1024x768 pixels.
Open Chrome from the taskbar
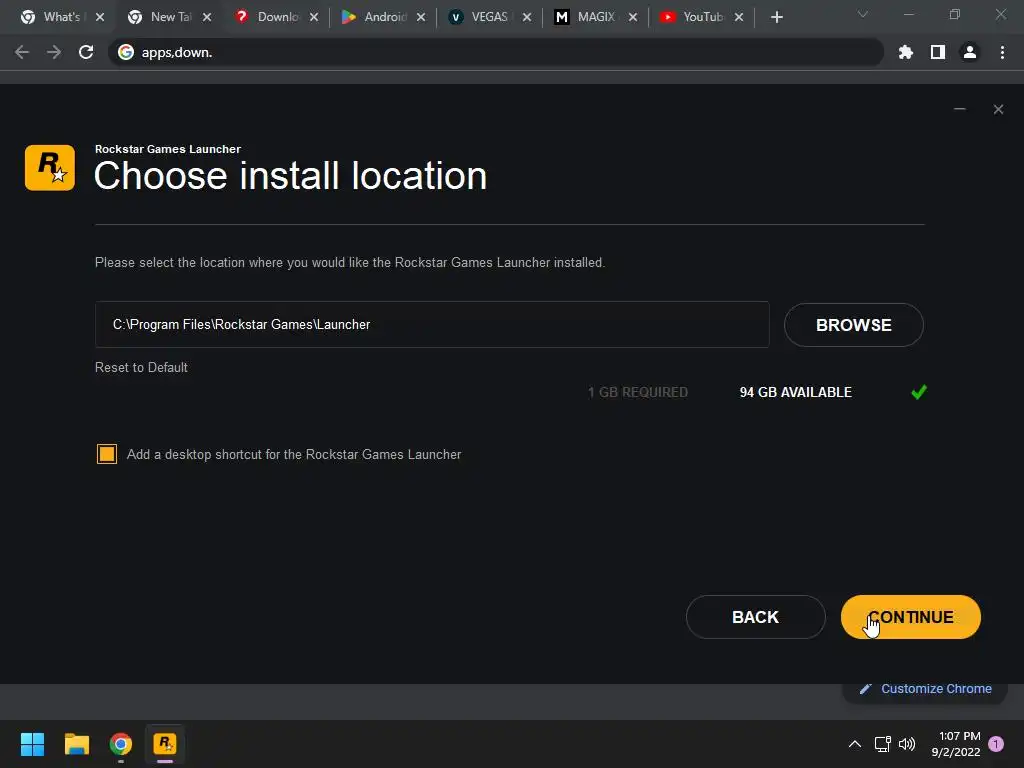click(x=121, y=744)
